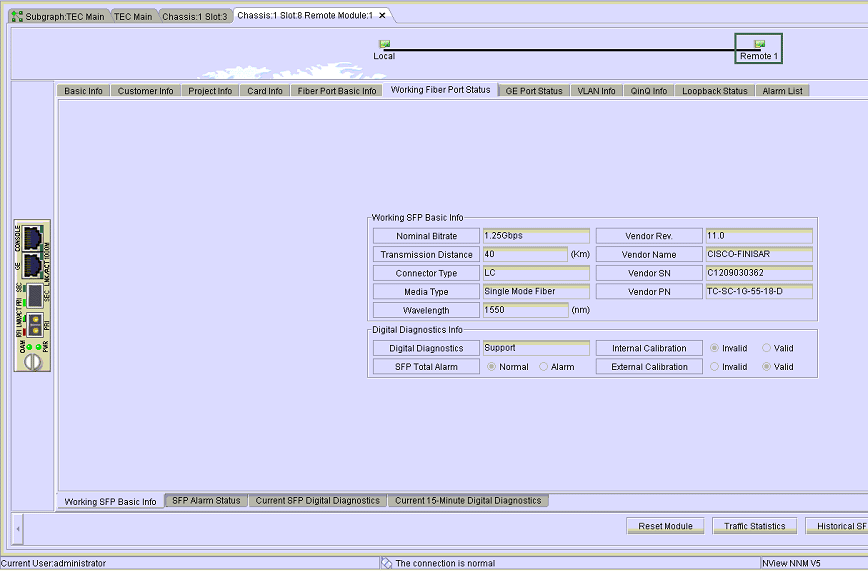Click the GE RJ45 port on module image
Viewport: 868px width, 571px height.
pyautogui.click(x=33, y=266)
